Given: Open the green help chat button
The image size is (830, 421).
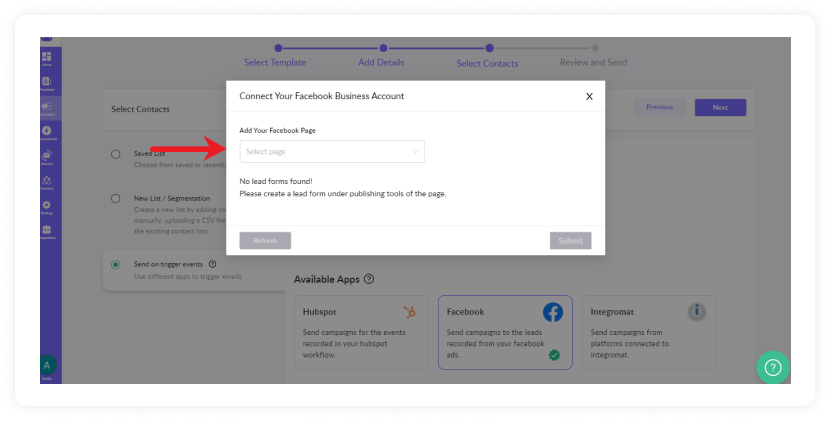Looking at the screenshot, I should (773, 367).
